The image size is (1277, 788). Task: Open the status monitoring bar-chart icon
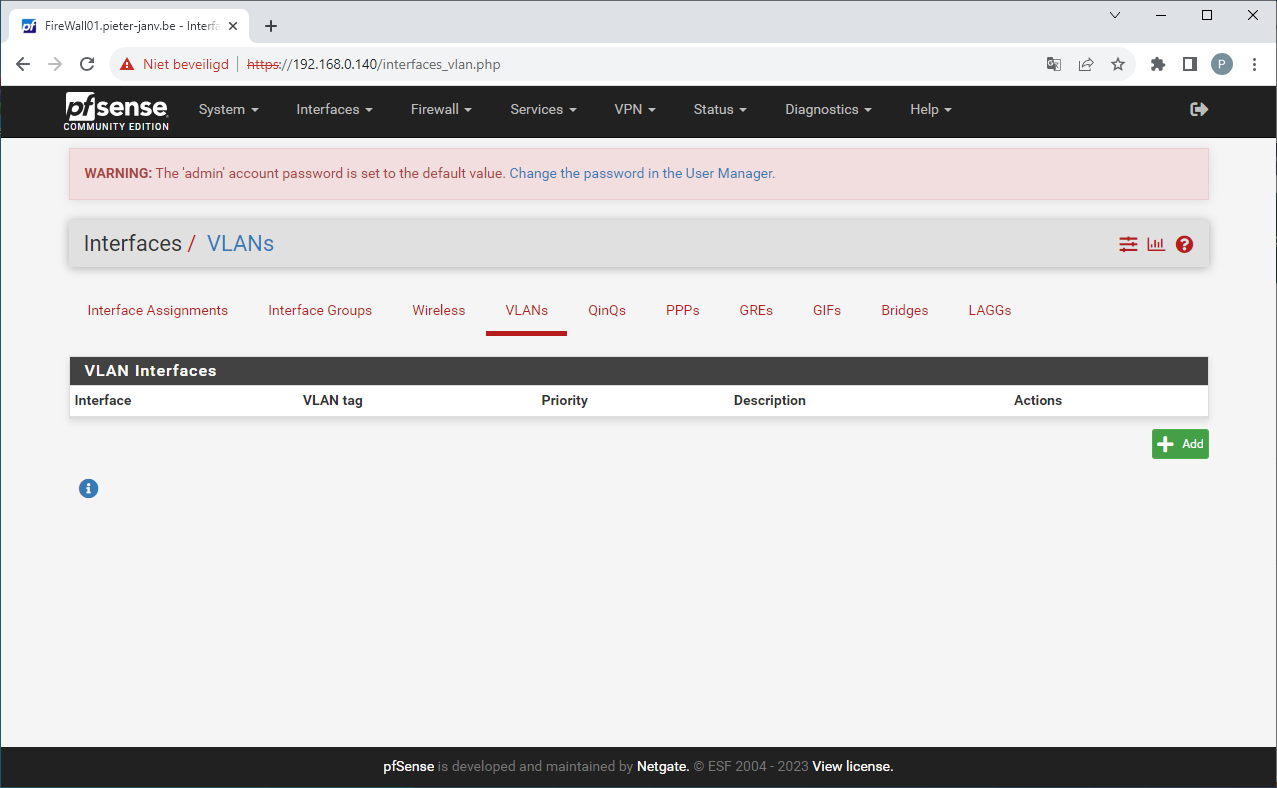tap(1156, 243)
